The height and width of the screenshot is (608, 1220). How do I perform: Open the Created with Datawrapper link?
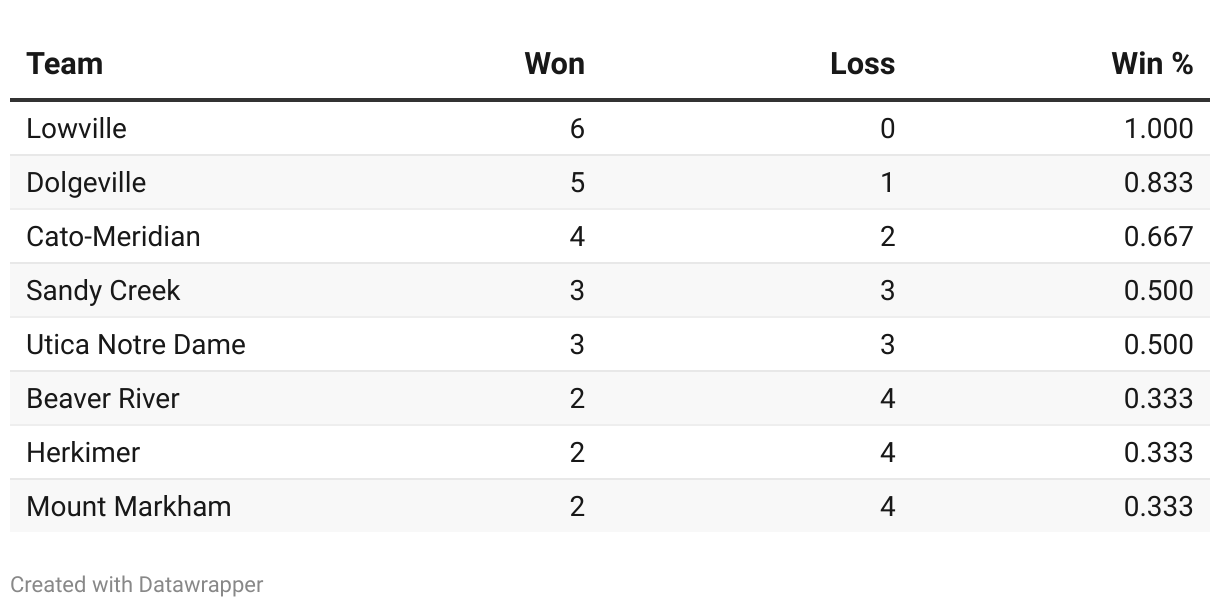(137, 584)
